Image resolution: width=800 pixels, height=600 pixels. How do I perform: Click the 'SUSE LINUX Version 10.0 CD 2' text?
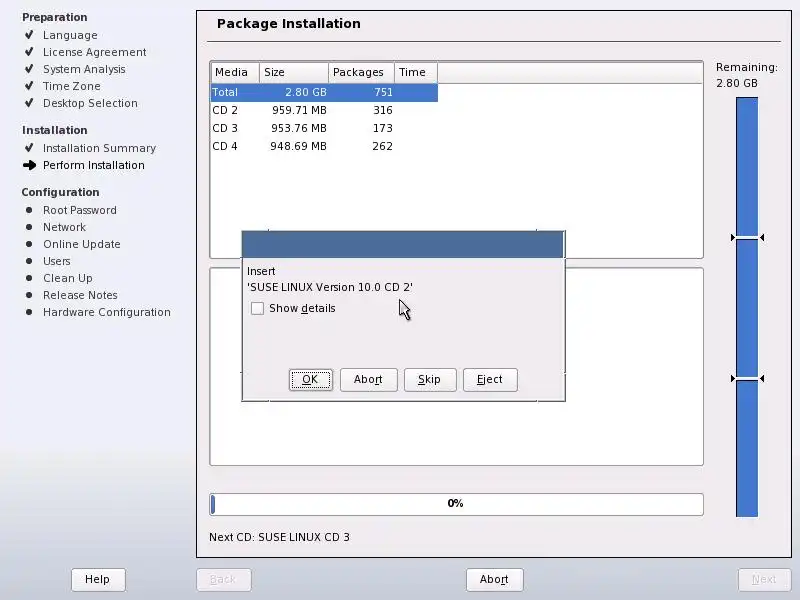330,287
